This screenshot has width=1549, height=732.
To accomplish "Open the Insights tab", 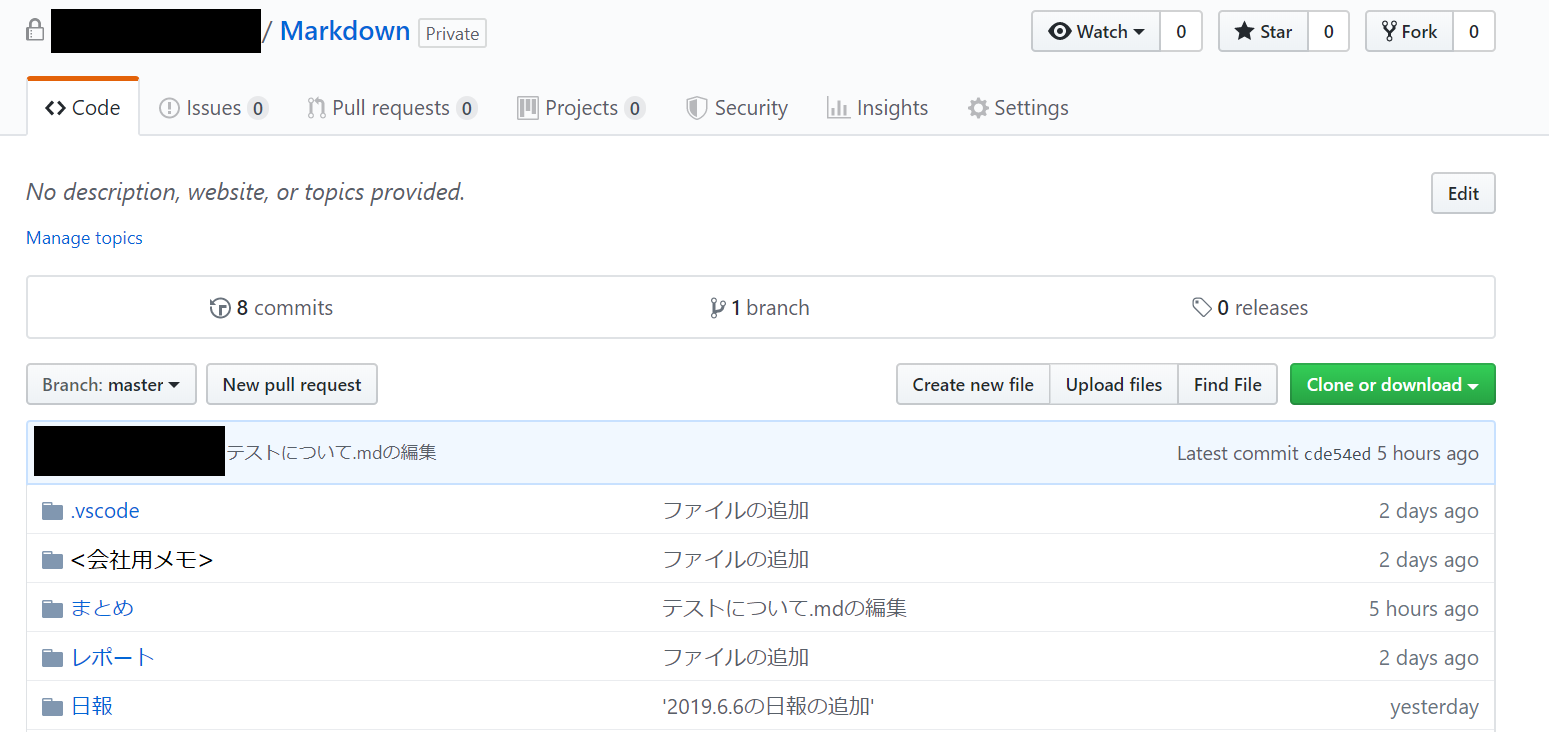I will (x=878, y=108).
